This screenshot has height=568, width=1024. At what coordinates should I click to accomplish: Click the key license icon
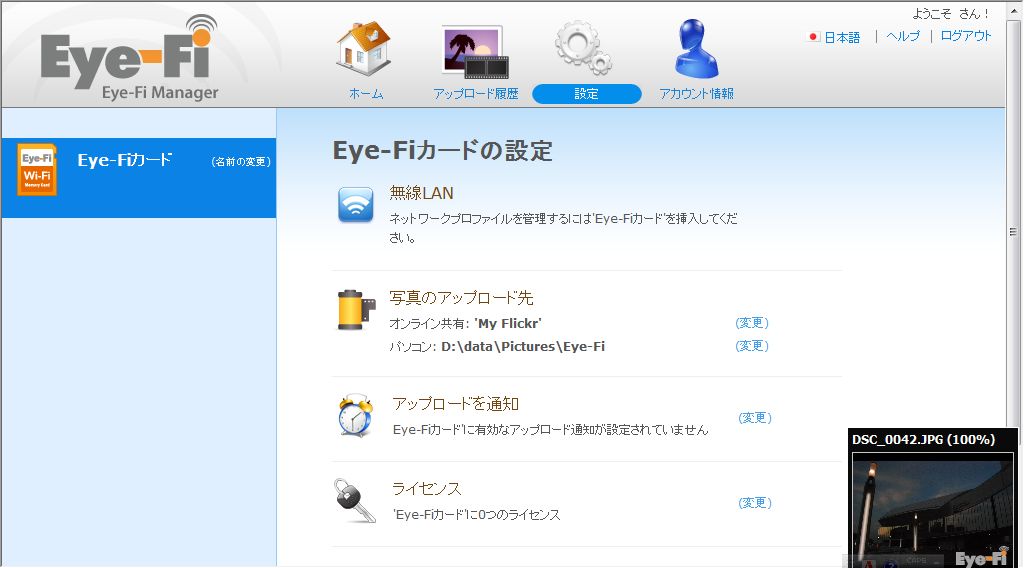click(355, 501)
